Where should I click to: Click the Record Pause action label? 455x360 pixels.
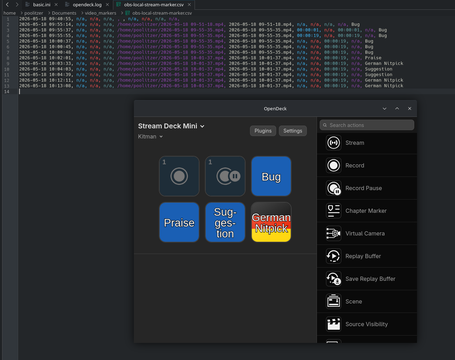click(x=364, y=188)
